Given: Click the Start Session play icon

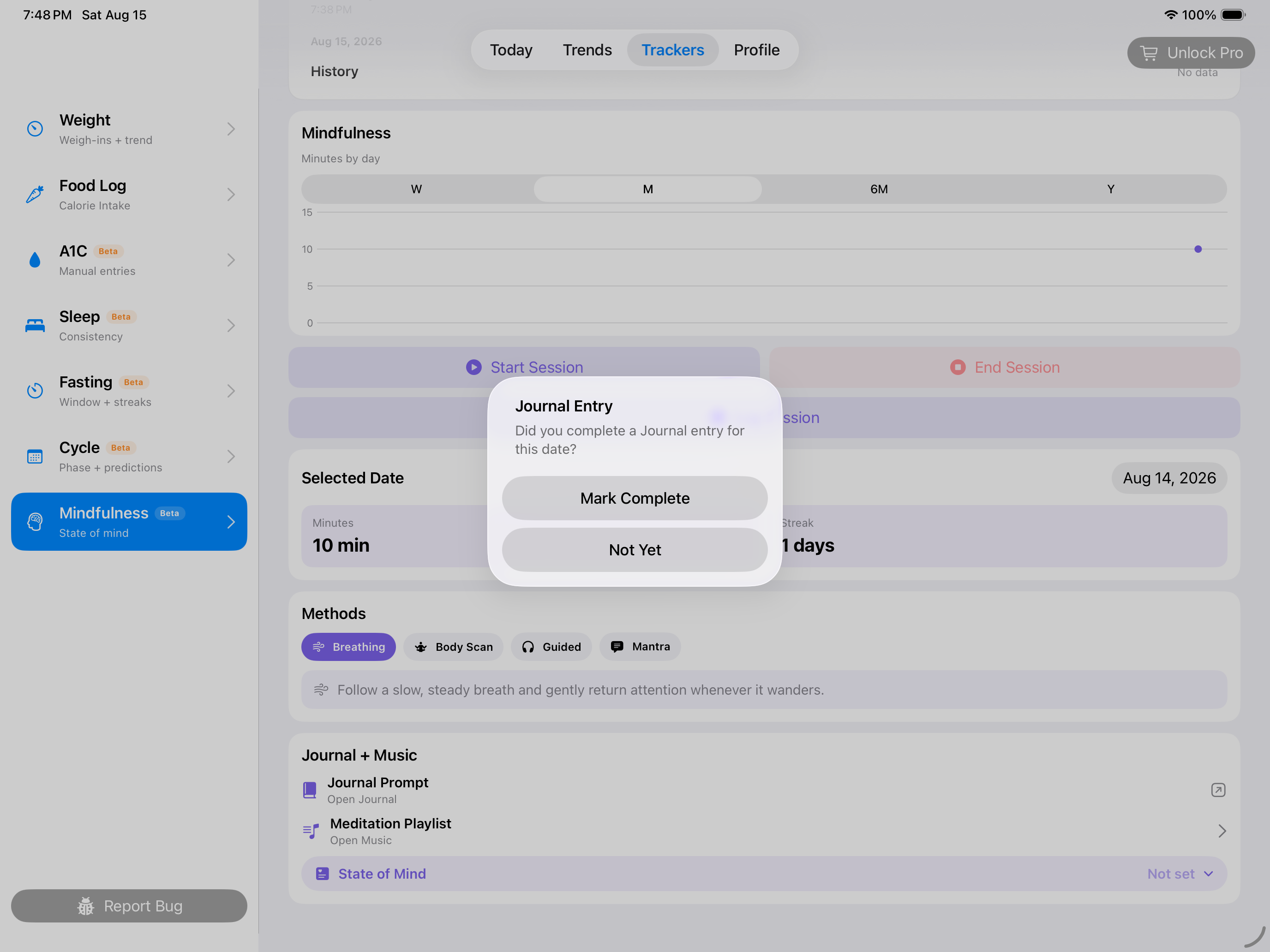Looking at the screenshot, I should pos(473,367).
